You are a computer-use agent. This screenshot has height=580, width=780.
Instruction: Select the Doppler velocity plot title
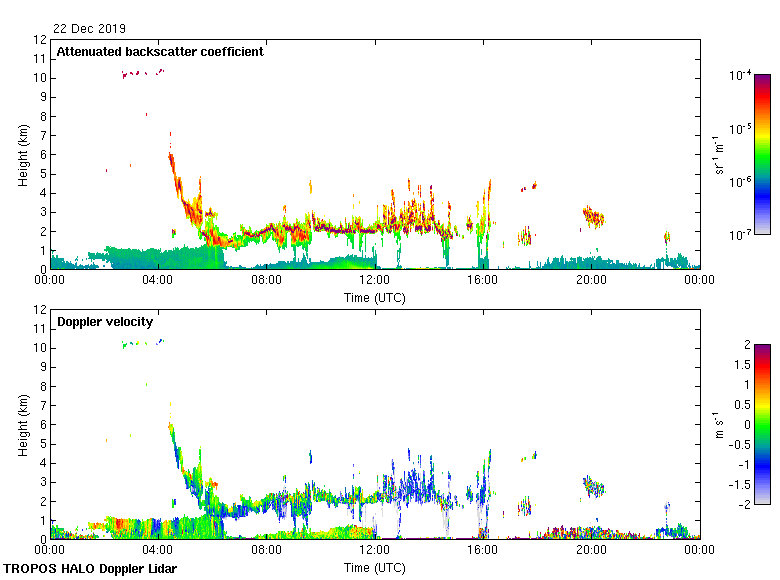point(105,322)
